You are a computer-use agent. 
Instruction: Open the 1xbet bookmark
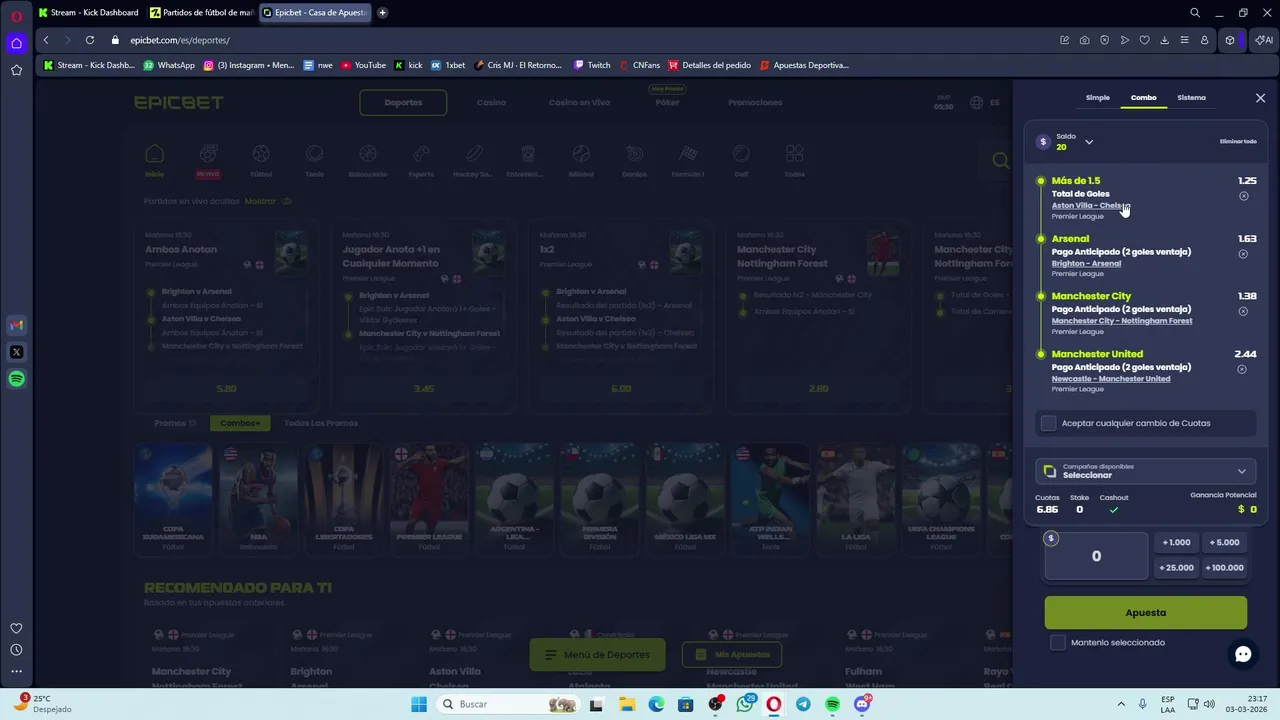tap(448, 65)
